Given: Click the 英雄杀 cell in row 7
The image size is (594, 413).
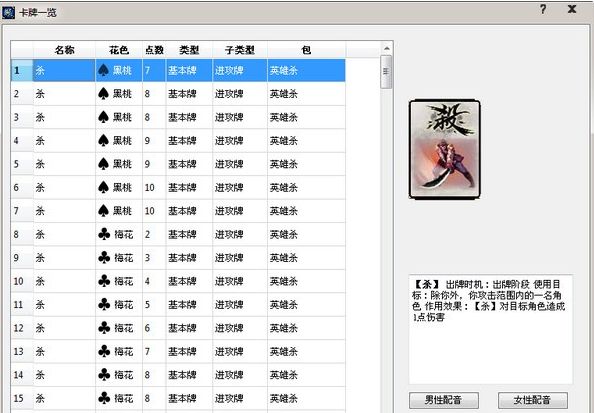Looking at the screenshot, I should pos(306,211).
